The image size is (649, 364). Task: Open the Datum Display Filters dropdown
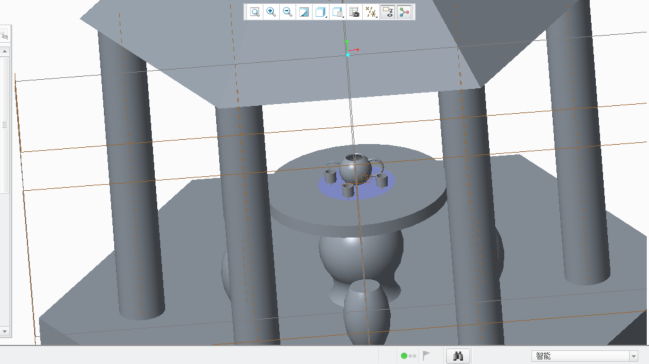pos(371,12)
